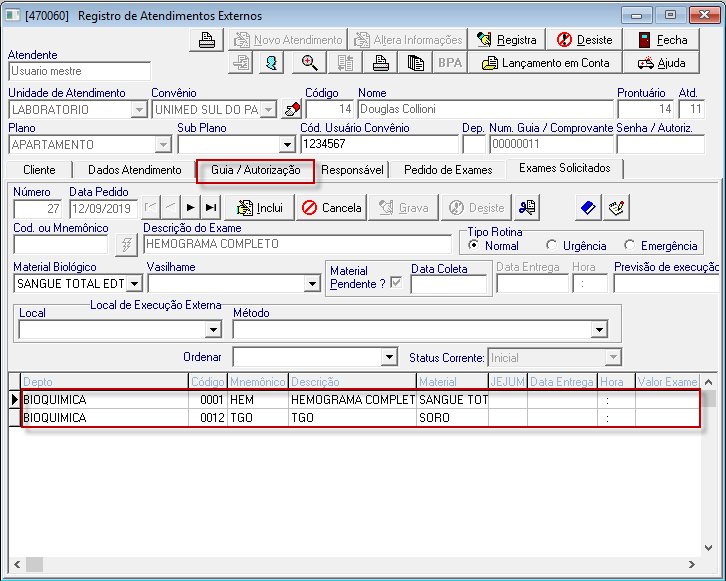Click the Data Coleta input field

(449, 284)
